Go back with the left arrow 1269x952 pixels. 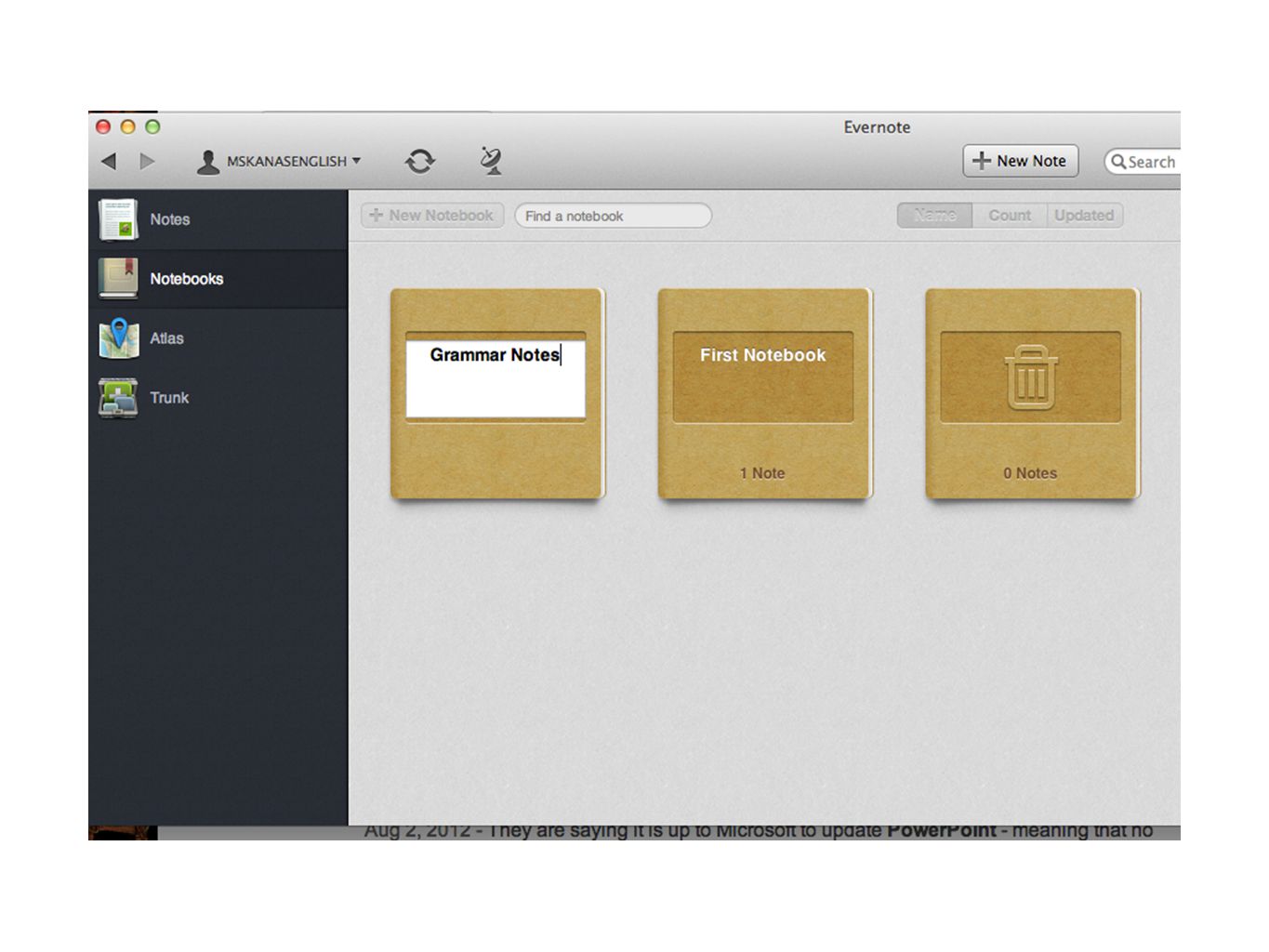coord(109,161)
